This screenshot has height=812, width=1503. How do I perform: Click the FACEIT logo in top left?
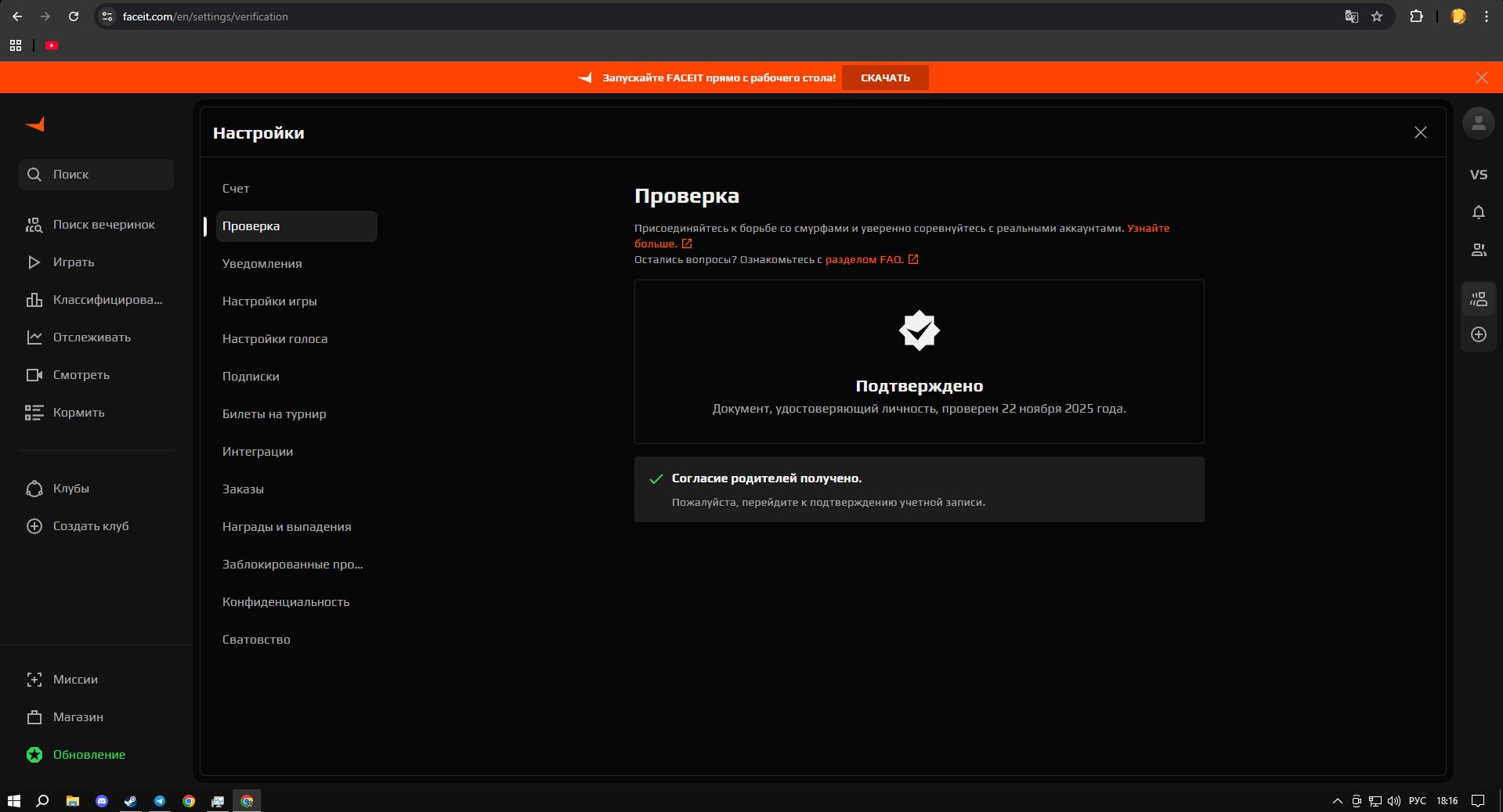[x=34, y=124]
